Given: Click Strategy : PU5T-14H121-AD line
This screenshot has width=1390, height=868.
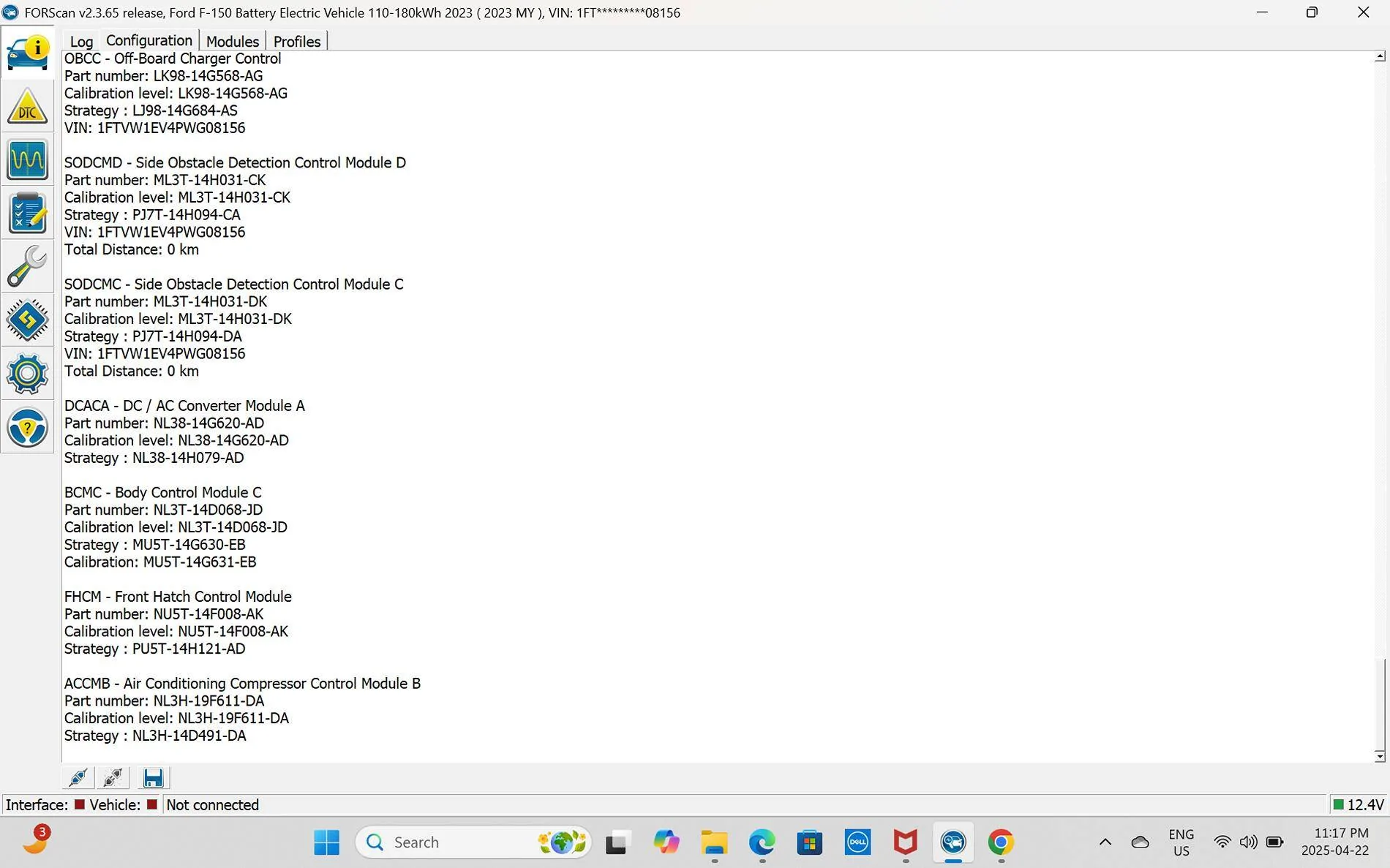Looking at the screenshot, I should 154,649.
